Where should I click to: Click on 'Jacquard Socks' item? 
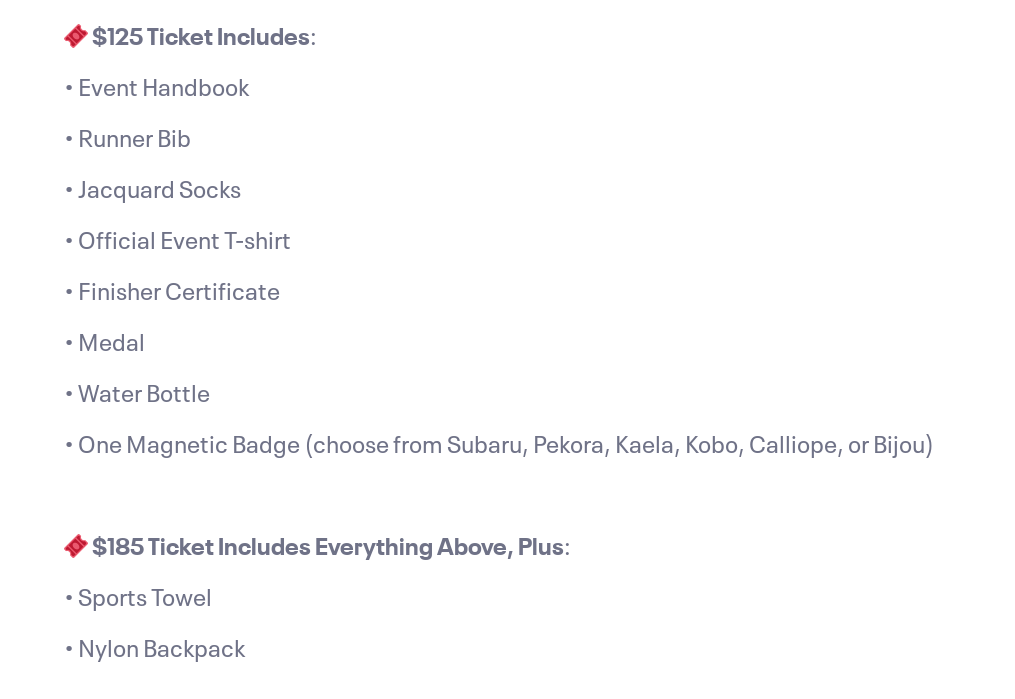tap(159, 190)
